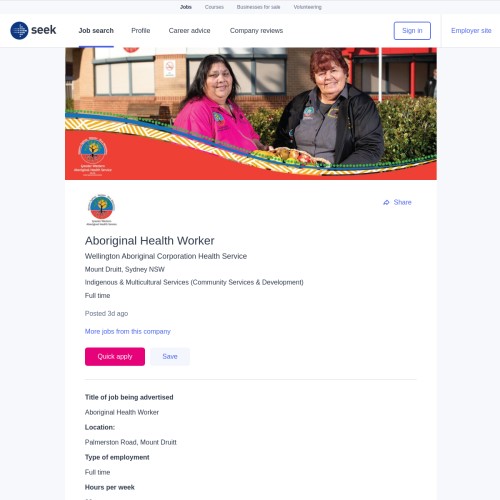Click the Share arrow icon
This screenshot has width=500, height=500.
tap(386, 202)
